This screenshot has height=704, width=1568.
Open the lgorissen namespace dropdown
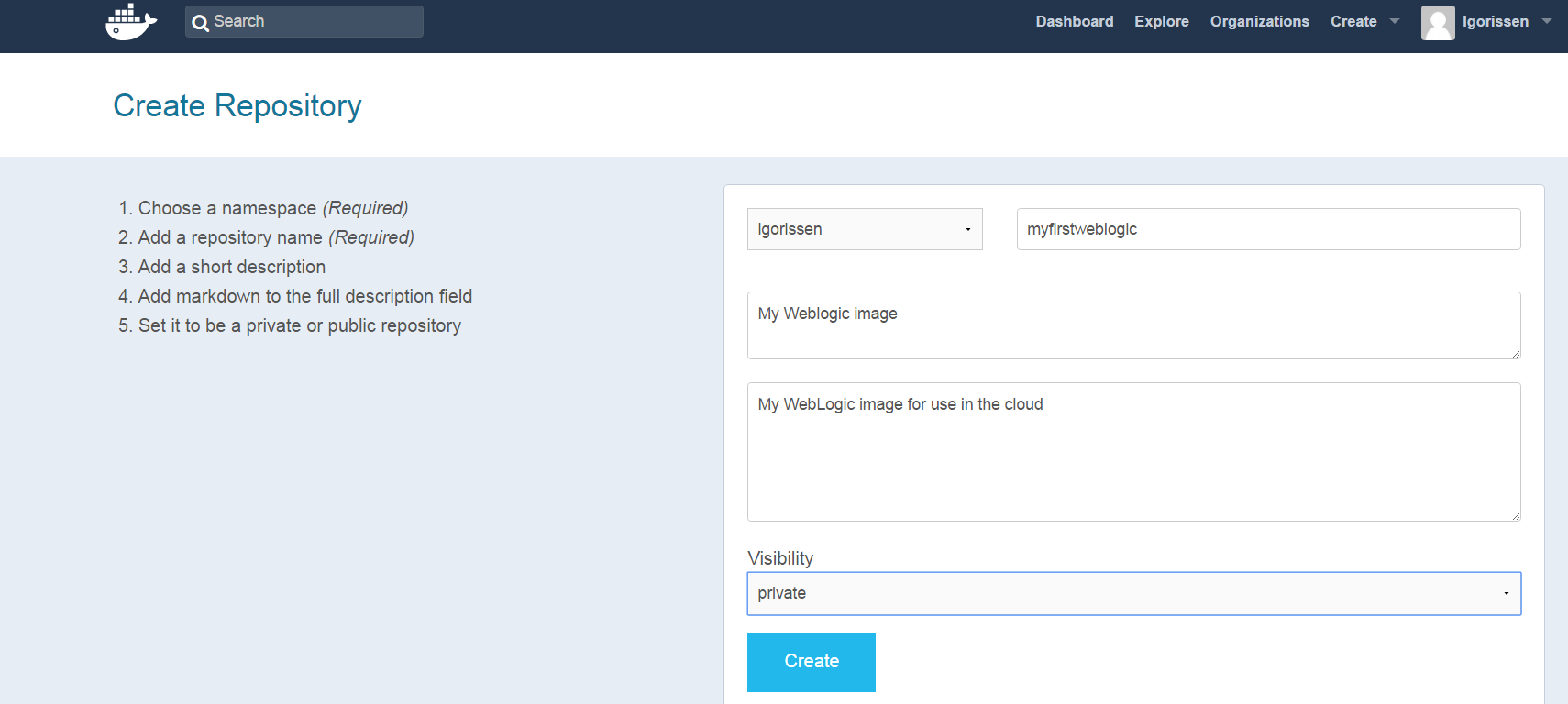click(x=864, y=229)
